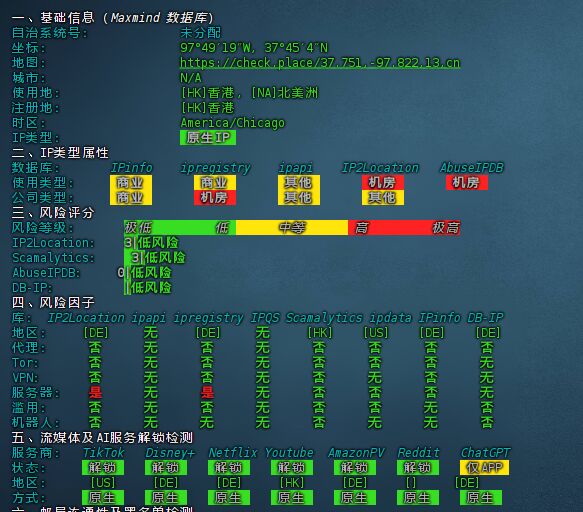This screenshot has height=512, width=583.
Task: Click the 原生 badge under Reddit
Action: point(418,498)
